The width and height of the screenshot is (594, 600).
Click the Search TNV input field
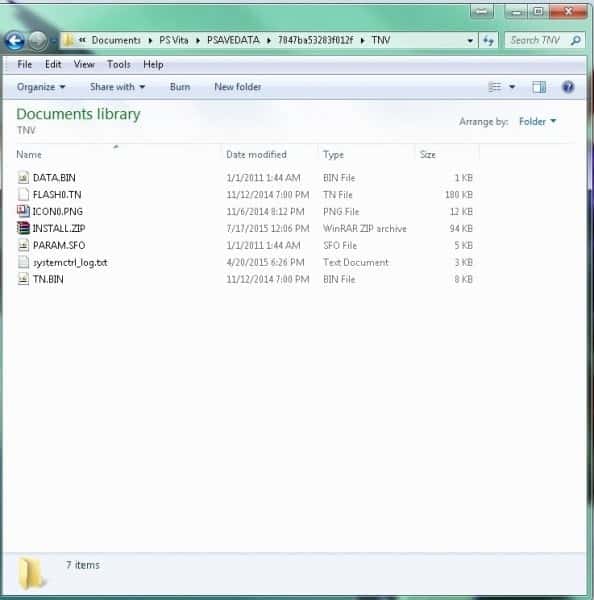click(x=539, y=40)
